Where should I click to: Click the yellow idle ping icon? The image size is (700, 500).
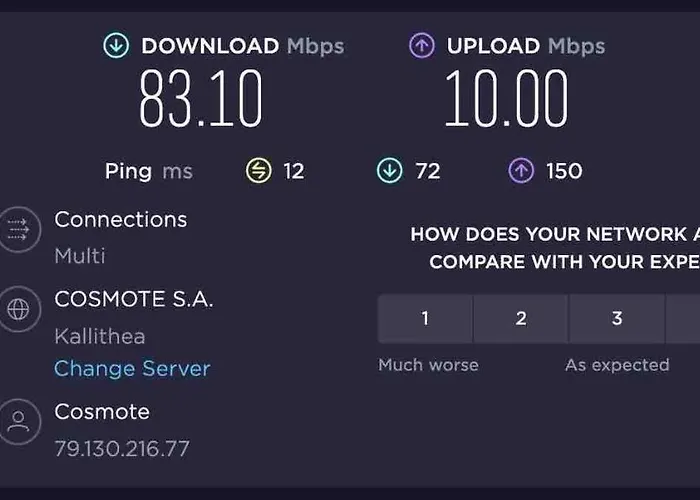click(x=259, y=171)
